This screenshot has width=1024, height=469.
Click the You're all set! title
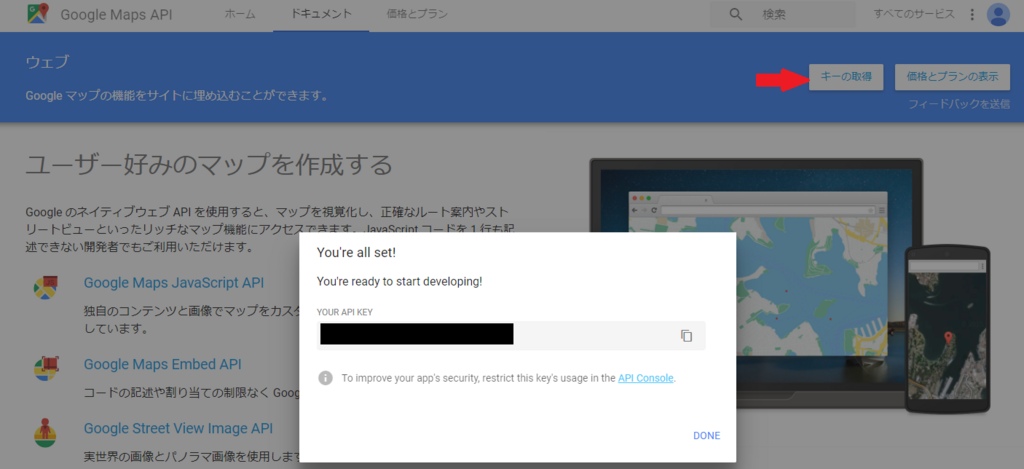356,251
